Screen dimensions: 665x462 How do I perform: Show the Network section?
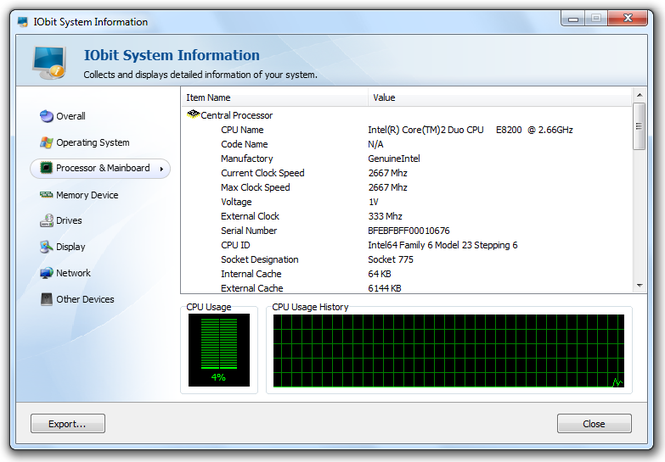(x=65, y=273)
